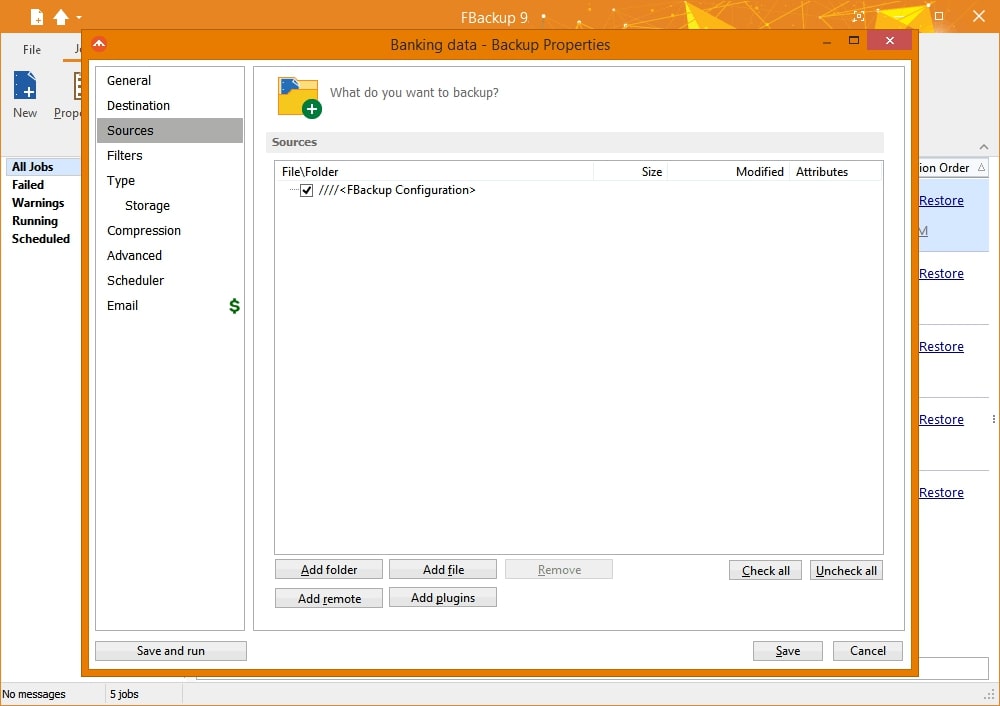Select the ////<FBackup Configuration> row text

[397, 190]
